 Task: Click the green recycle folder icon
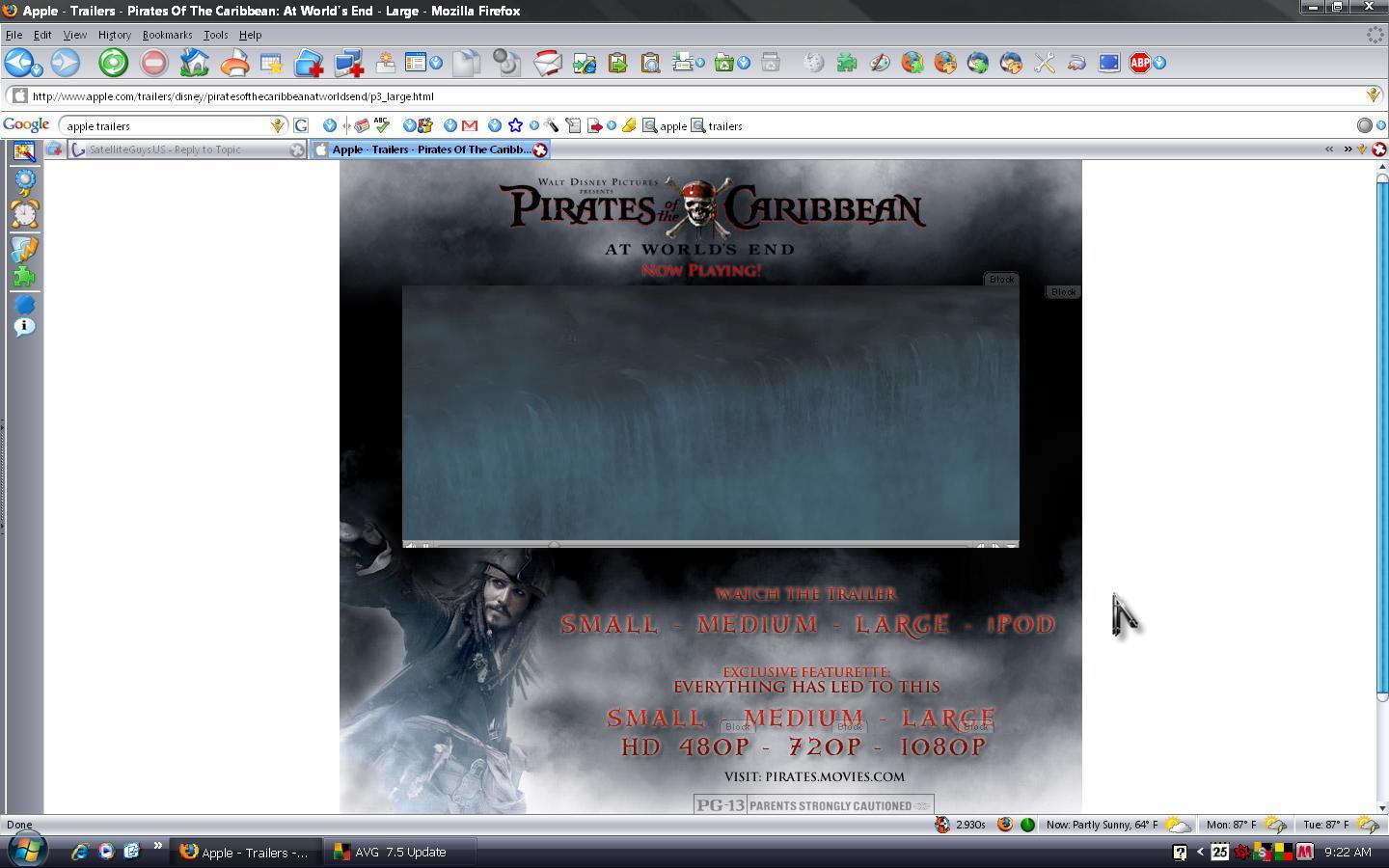pyautogui.click(x=723, y=63)
